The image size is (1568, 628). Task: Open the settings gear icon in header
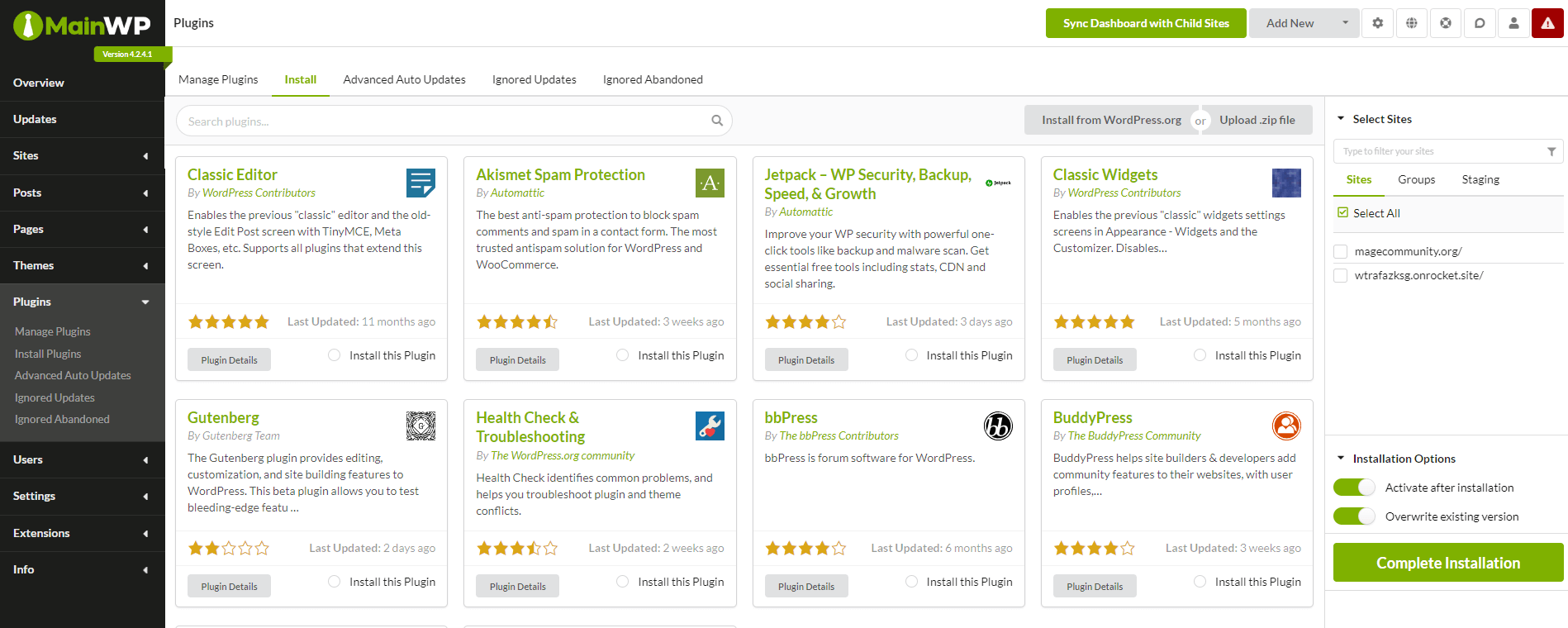point(1377,23)
